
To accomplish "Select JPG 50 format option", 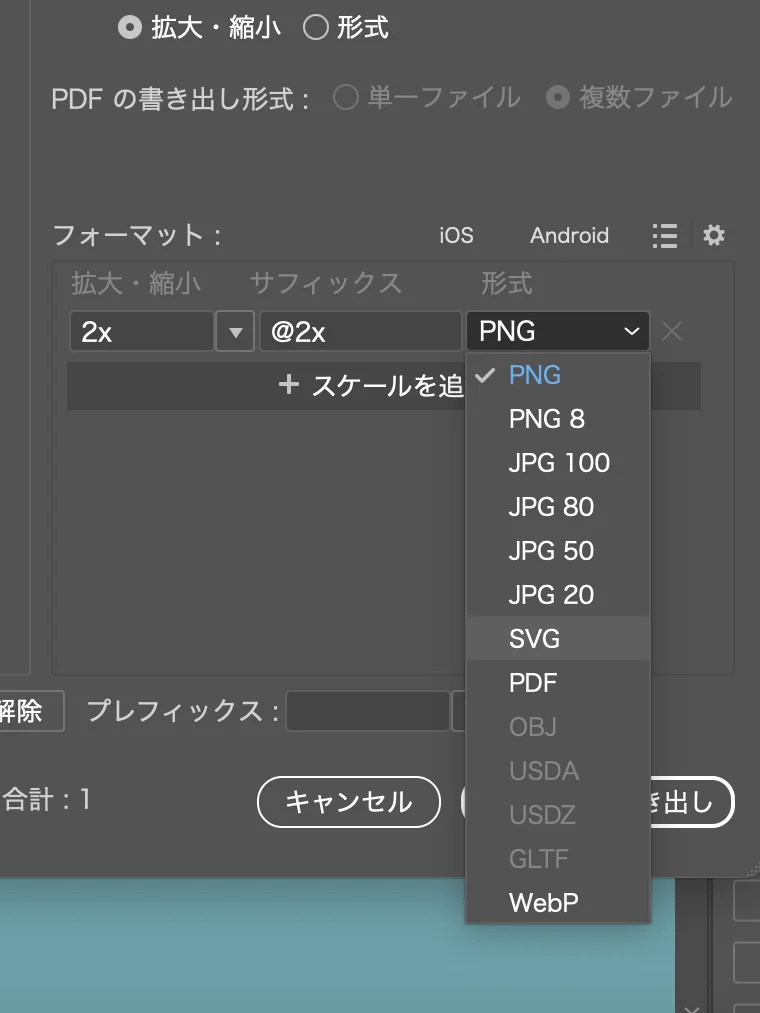I will [551, 551].
